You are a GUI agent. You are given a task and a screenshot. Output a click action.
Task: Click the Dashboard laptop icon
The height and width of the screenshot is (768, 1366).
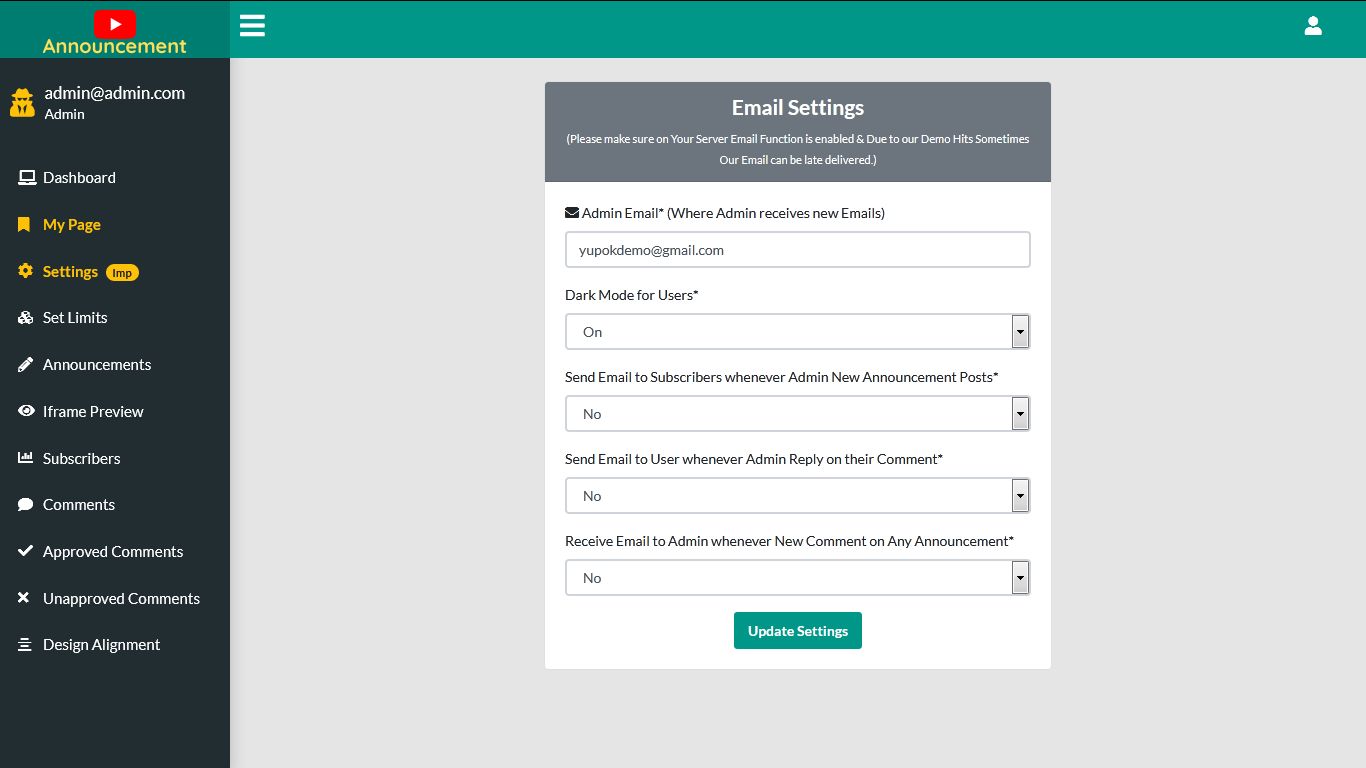26,178
